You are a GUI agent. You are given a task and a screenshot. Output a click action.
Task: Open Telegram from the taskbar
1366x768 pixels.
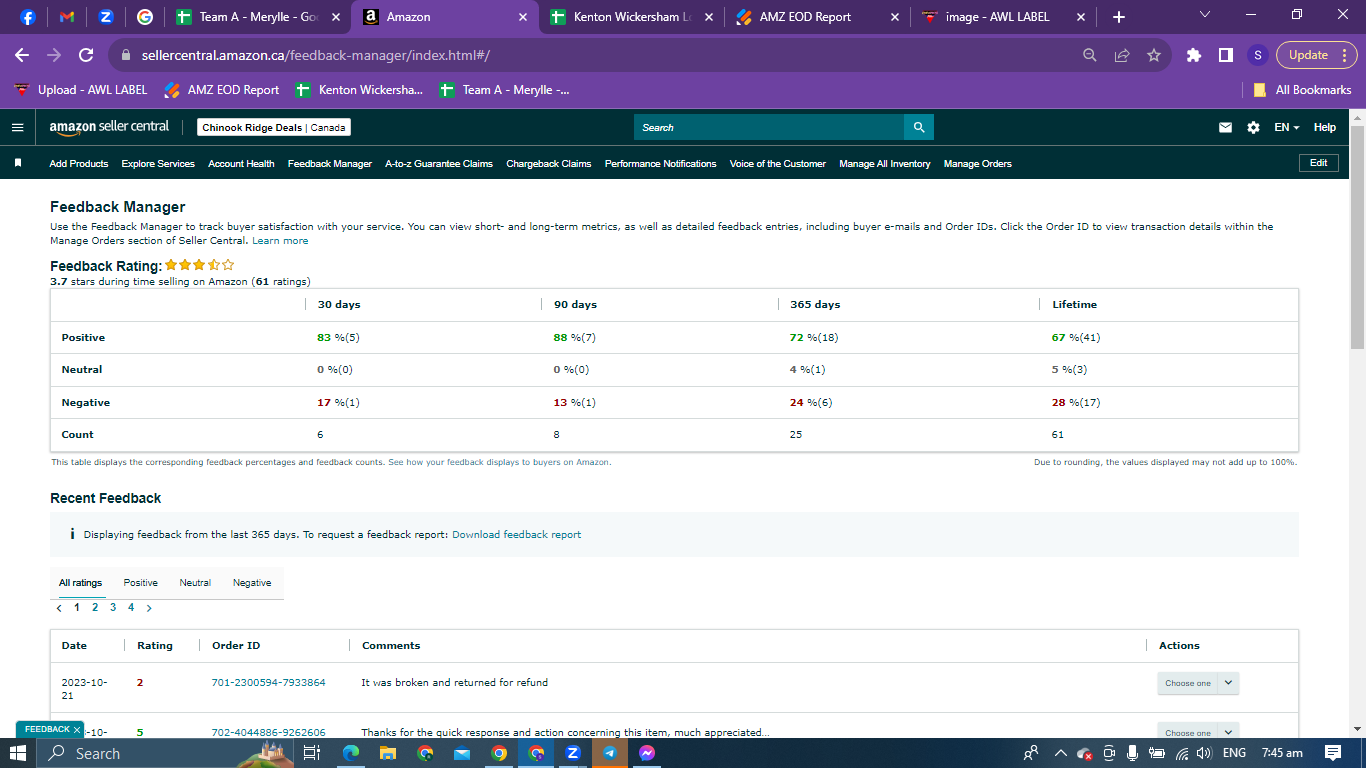[x=610, y=753]
